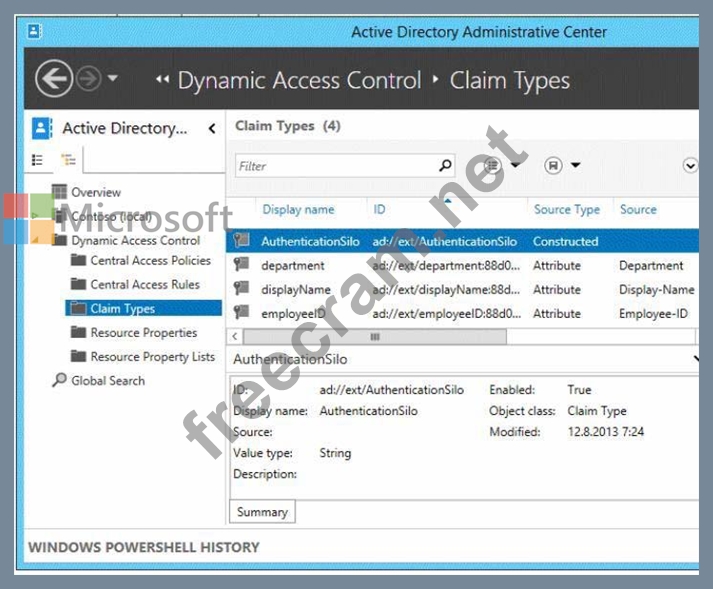Click the horizontal scrollbar thumb

[375, 337]
